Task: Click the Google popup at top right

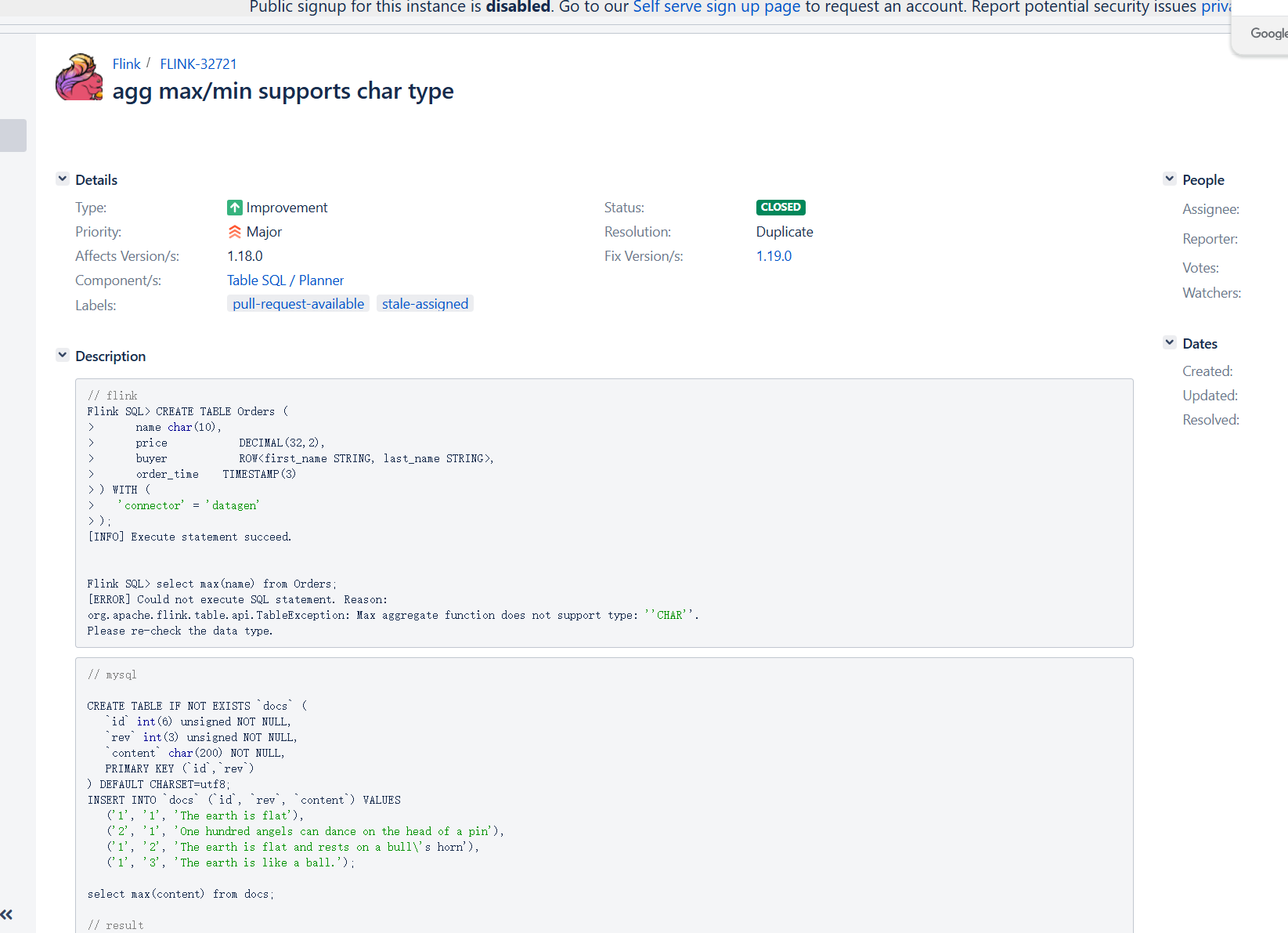Action: 1260,33
